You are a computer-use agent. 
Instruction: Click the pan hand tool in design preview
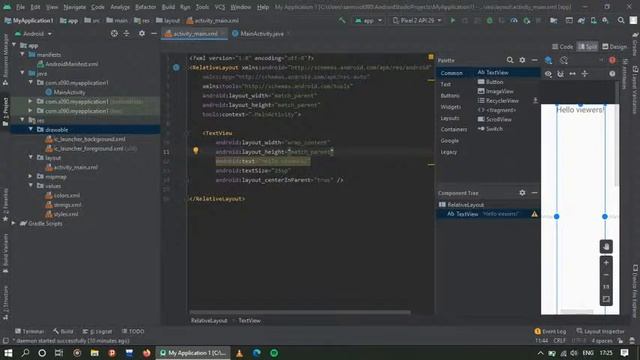606,247
